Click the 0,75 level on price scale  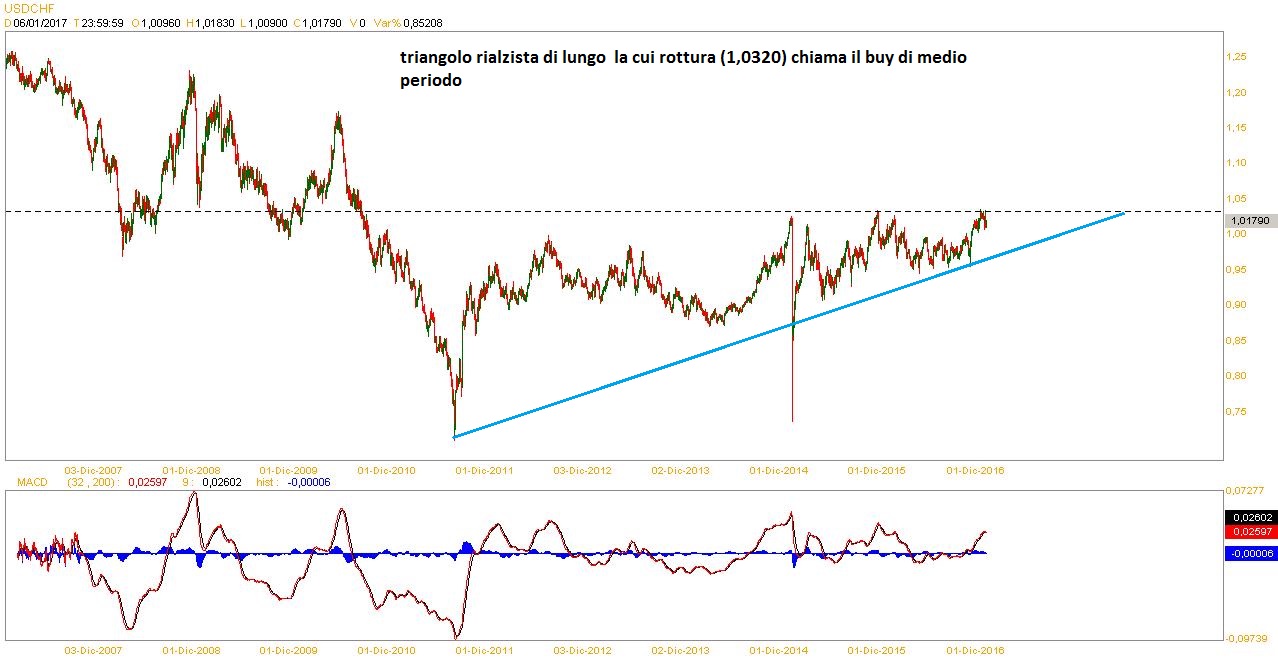(x=1238, y=411)
